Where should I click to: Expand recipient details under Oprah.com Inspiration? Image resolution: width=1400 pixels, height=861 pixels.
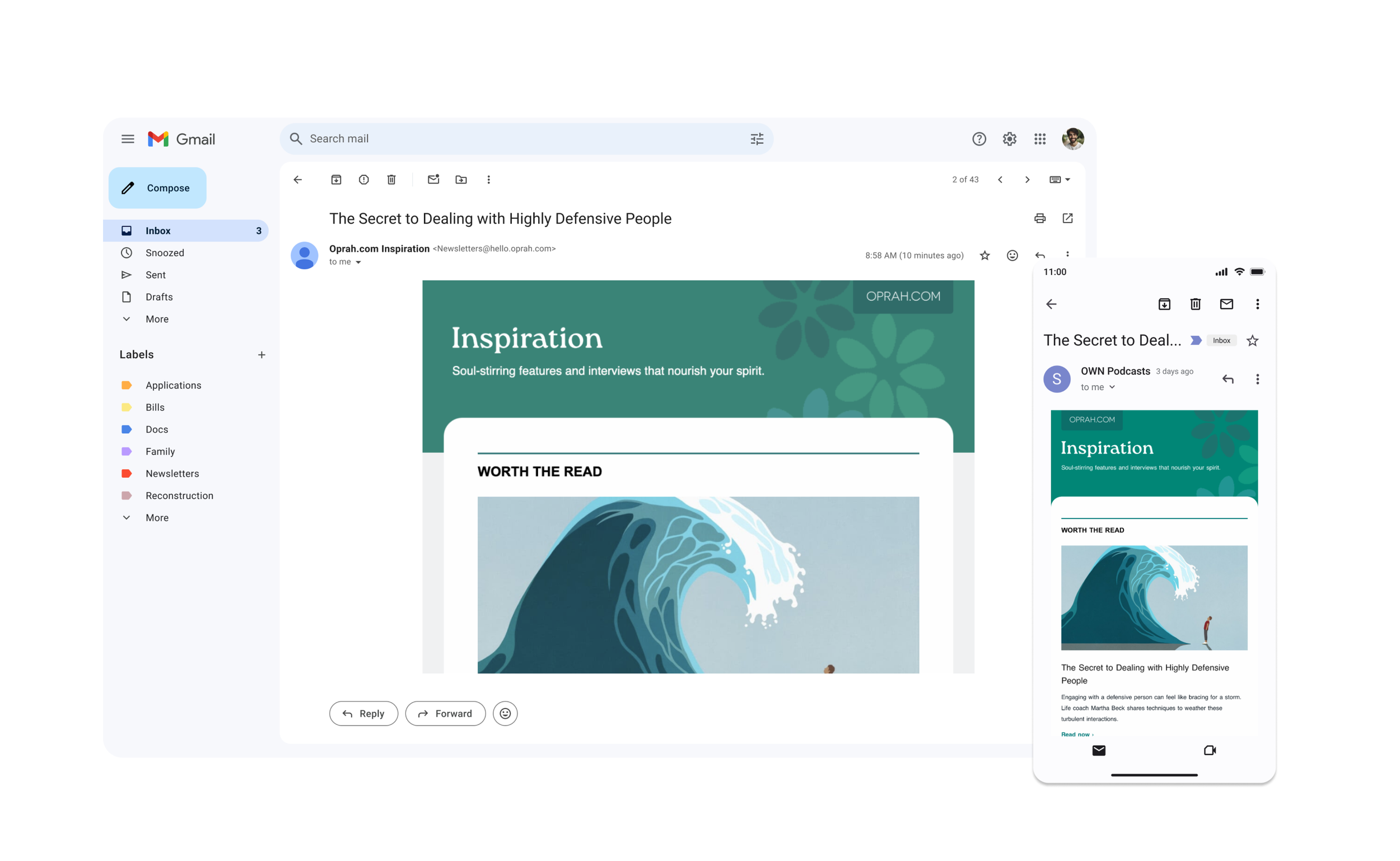tap(358, 262)
